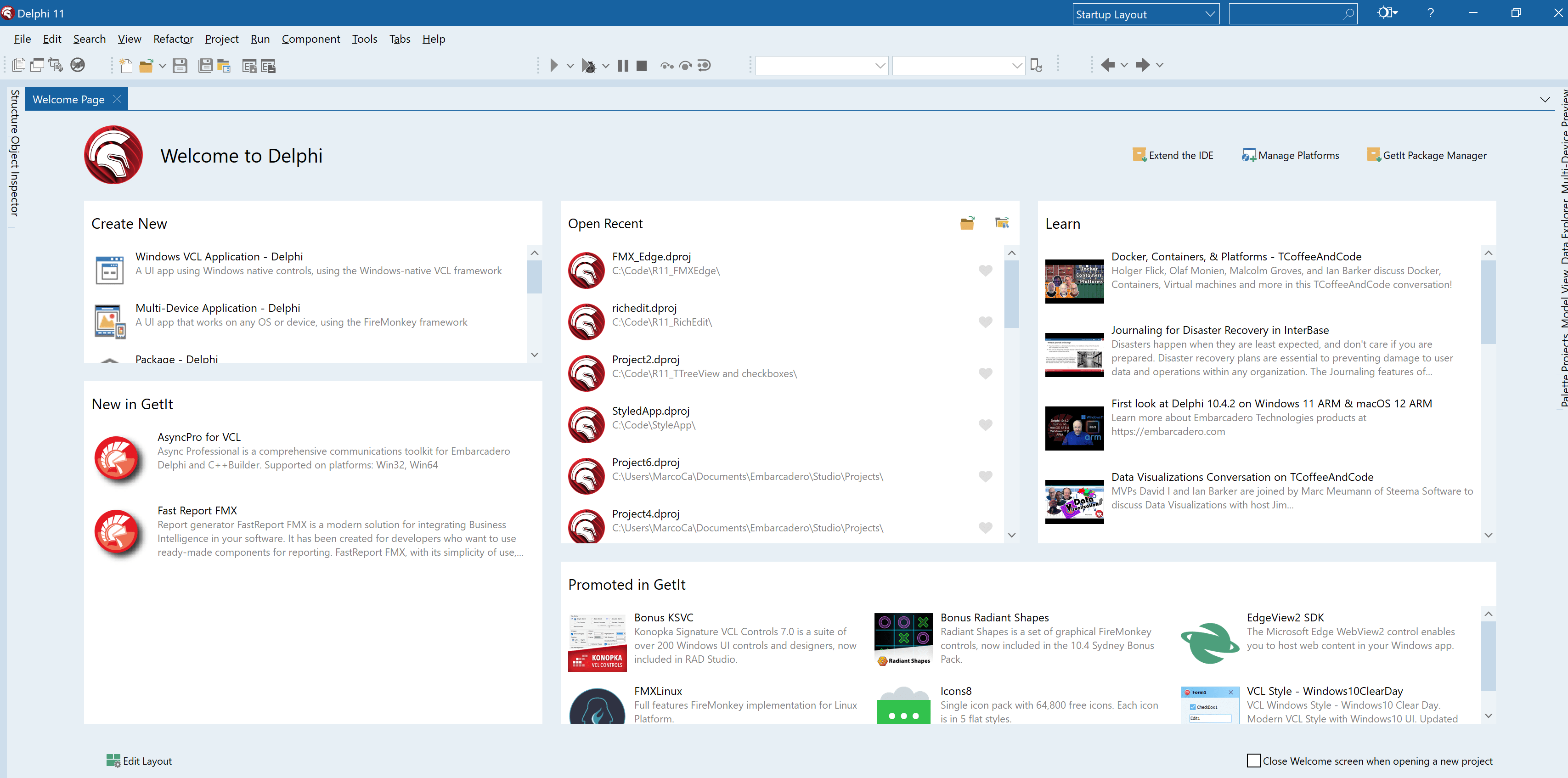Expand the Open folder dropdown arrow in toolbar
The width and height of the screenshot is (1568, 778).
click(163, 65)
